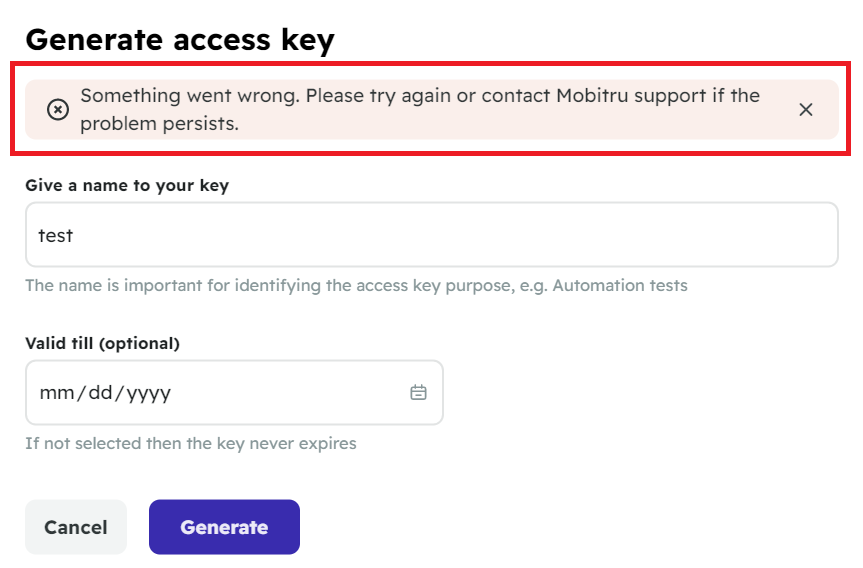
Task: Click the 'The name is important' helper text
Action: coord(356,286)
